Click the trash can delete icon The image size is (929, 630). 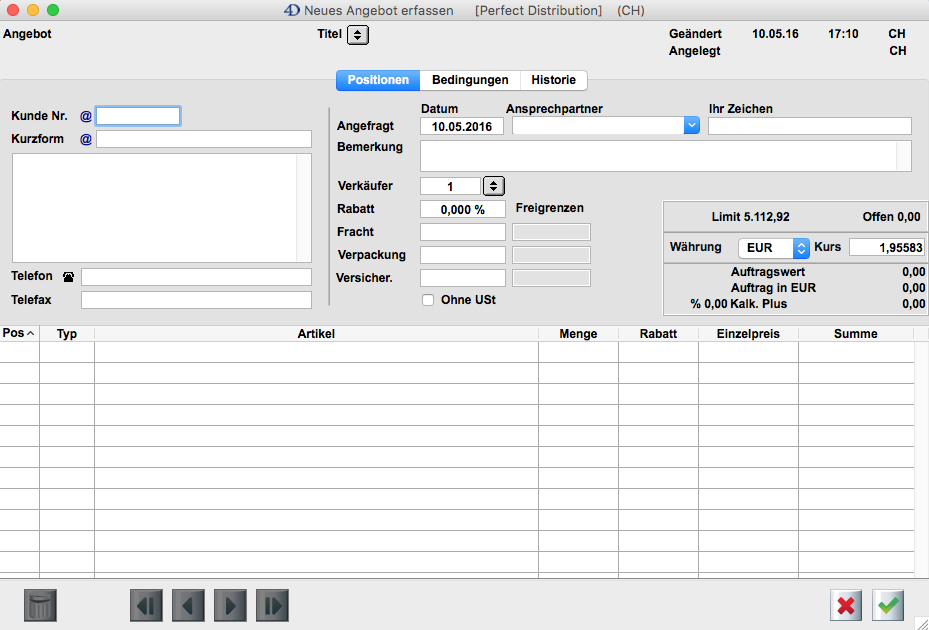pyautogui.click(x=40, y=605)
